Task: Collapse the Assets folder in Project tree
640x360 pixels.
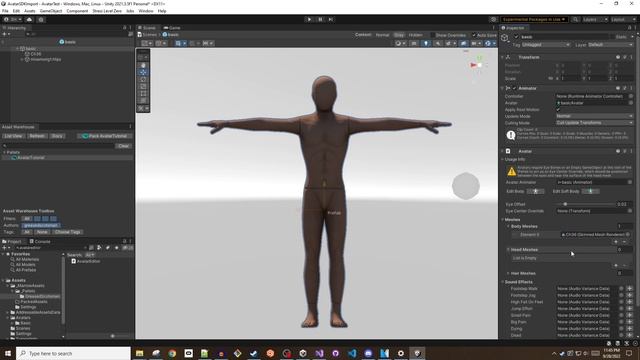Action: point(3,280)
